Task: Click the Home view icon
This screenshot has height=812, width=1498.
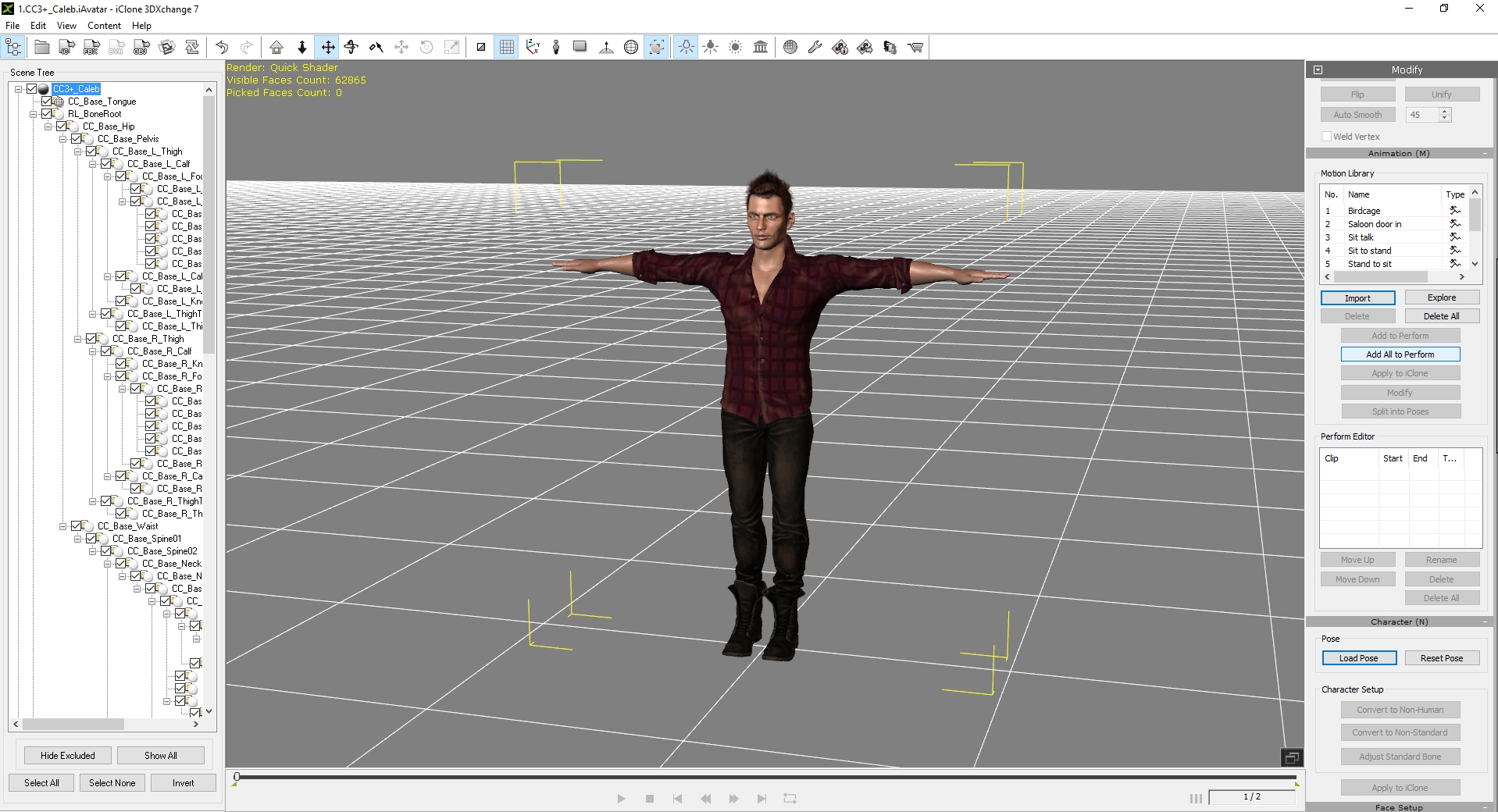Action: pyautogui.click(x=276, y=48)
